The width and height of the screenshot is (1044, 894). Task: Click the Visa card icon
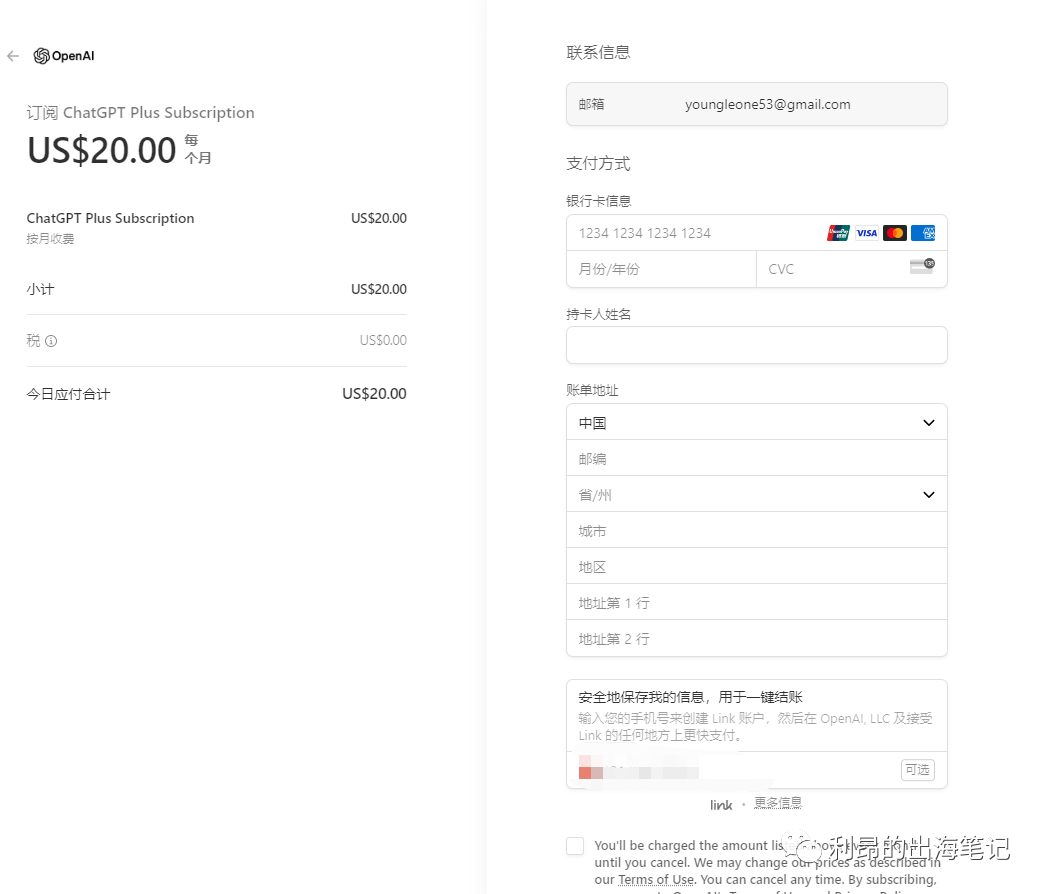pyautogui.click(x=866, y=233)
